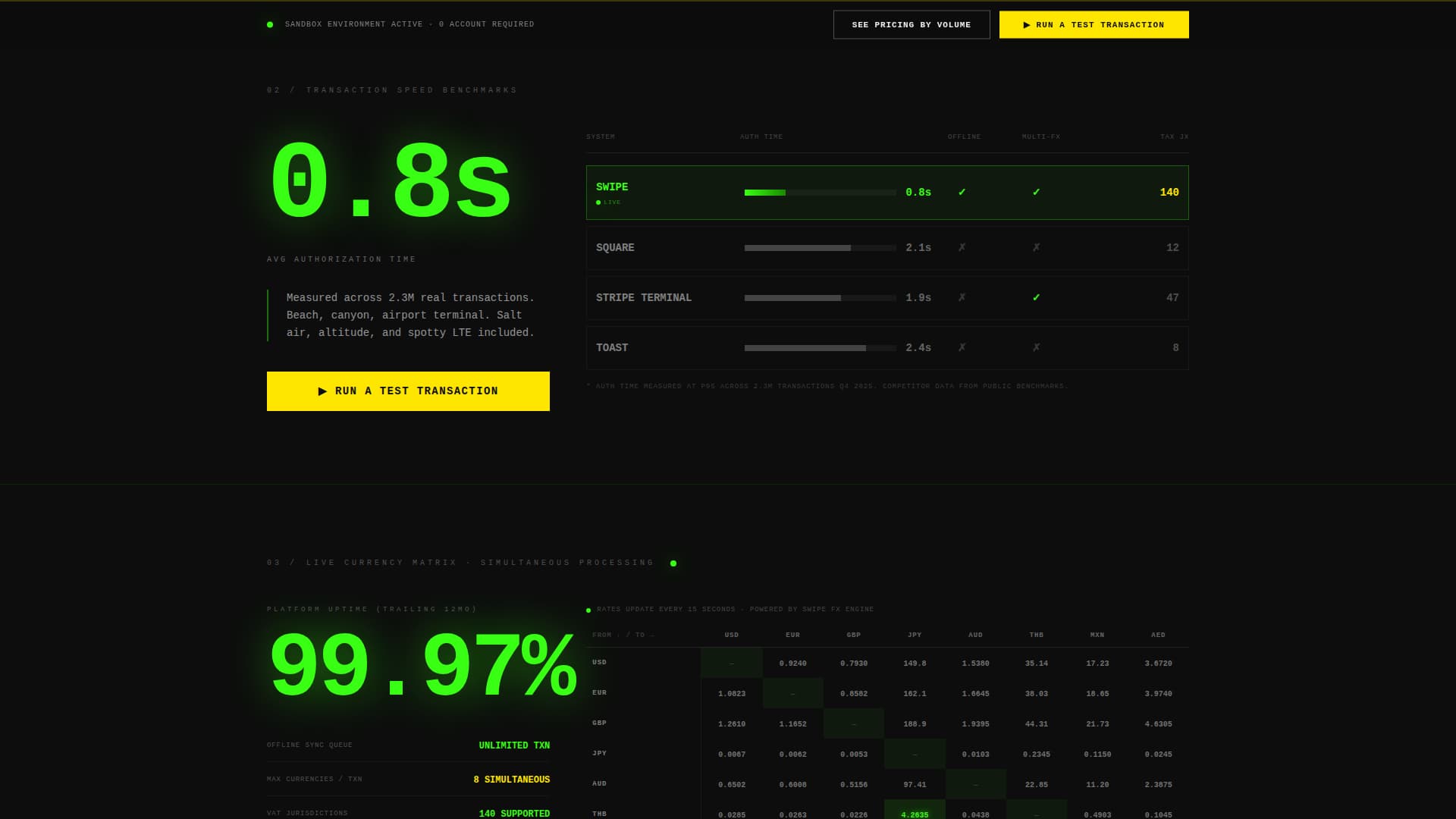Click the OFFLINE column header
The image size is (1456, 819).
click(964, 137)
